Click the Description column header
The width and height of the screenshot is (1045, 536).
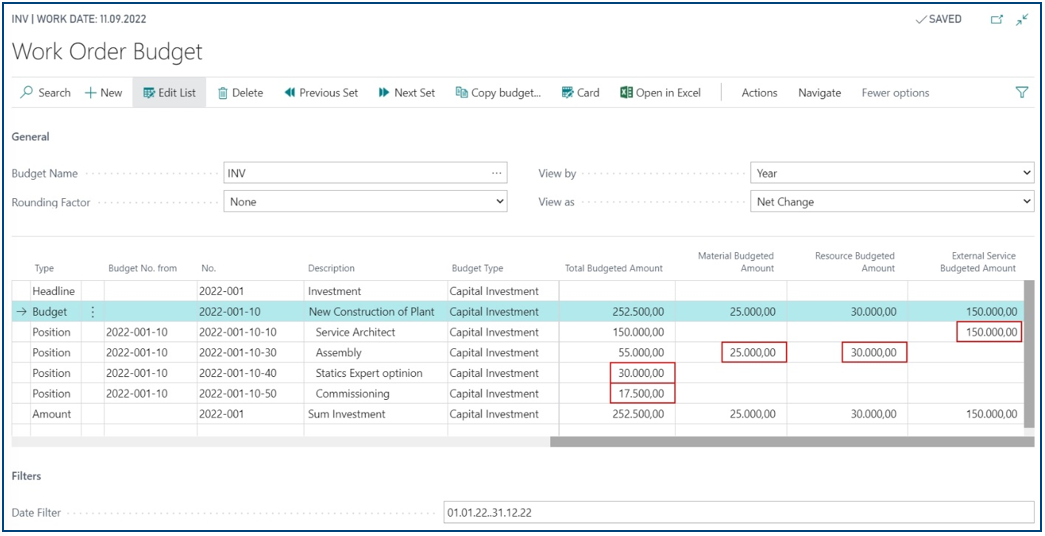331,268
